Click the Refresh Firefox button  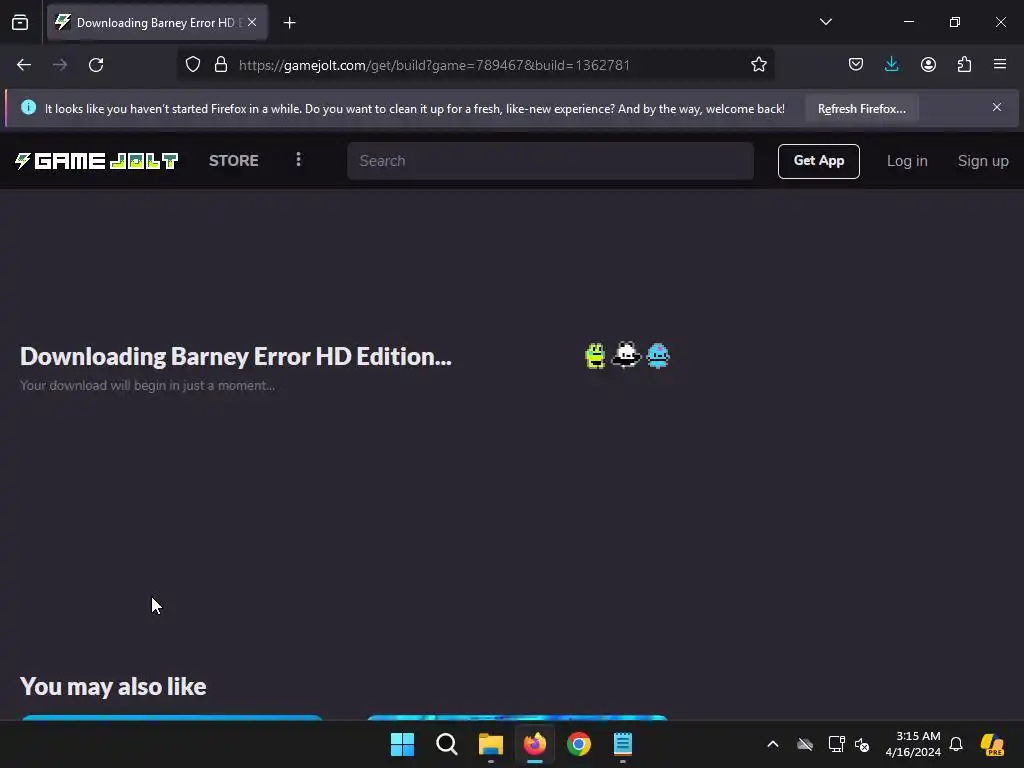click(861, 108)
